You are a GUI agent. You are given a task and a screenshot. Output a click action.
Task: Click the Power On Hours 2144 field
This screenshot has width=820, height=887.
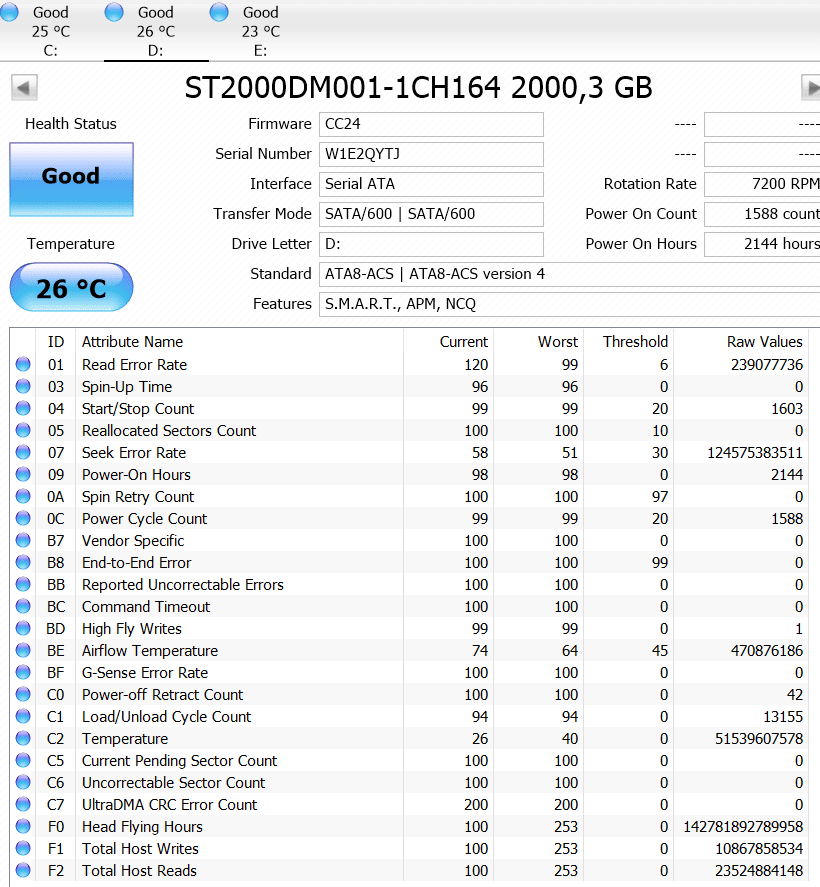[x=762, y=244]
